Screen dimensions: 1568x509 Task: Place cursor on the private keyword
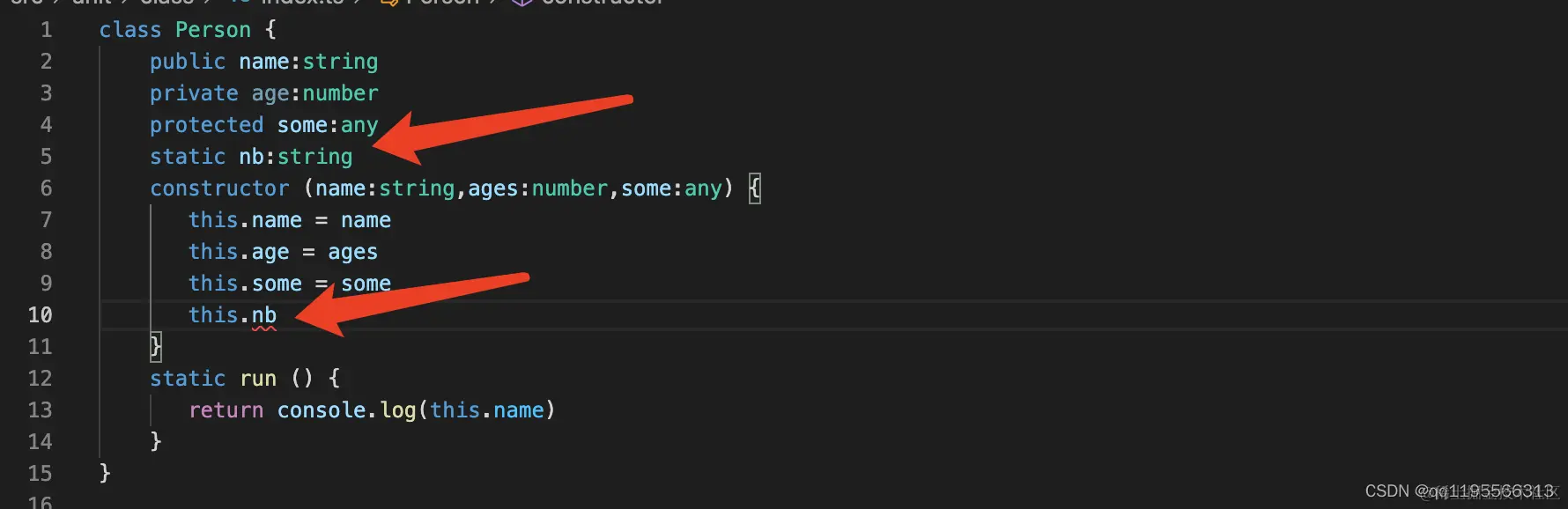tap(194, 93)
